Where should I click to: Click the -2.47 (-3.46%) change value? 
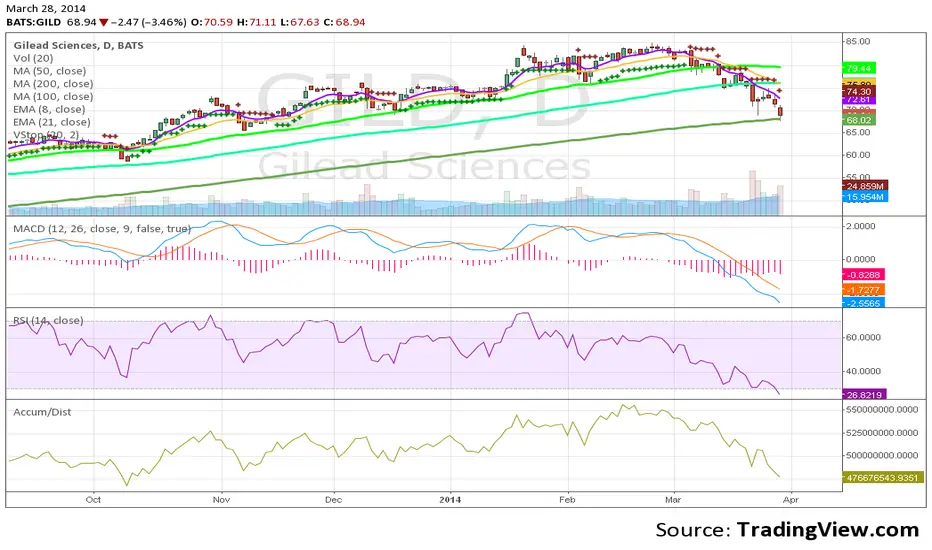click(149, 23)
